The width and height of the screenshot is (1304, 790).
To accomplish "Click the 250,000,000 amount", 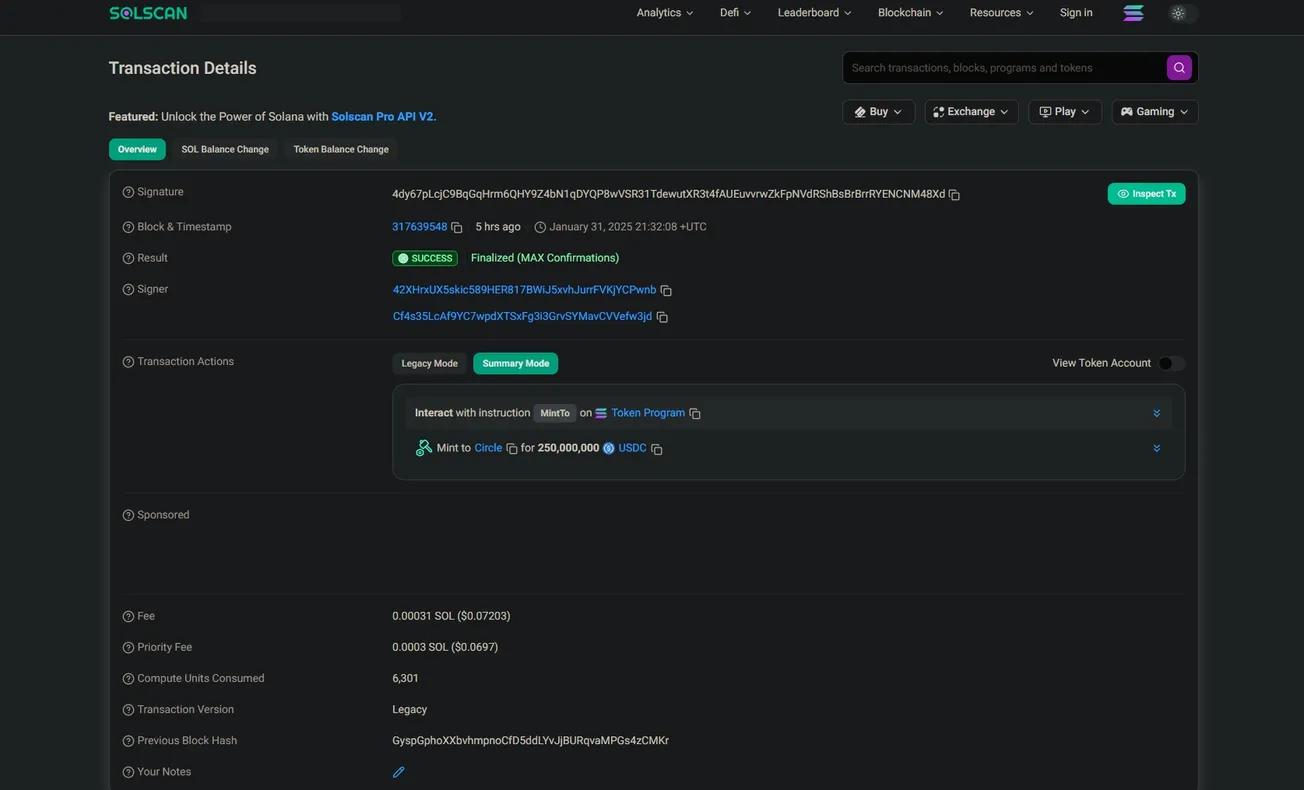I will (x=568, y=448).
